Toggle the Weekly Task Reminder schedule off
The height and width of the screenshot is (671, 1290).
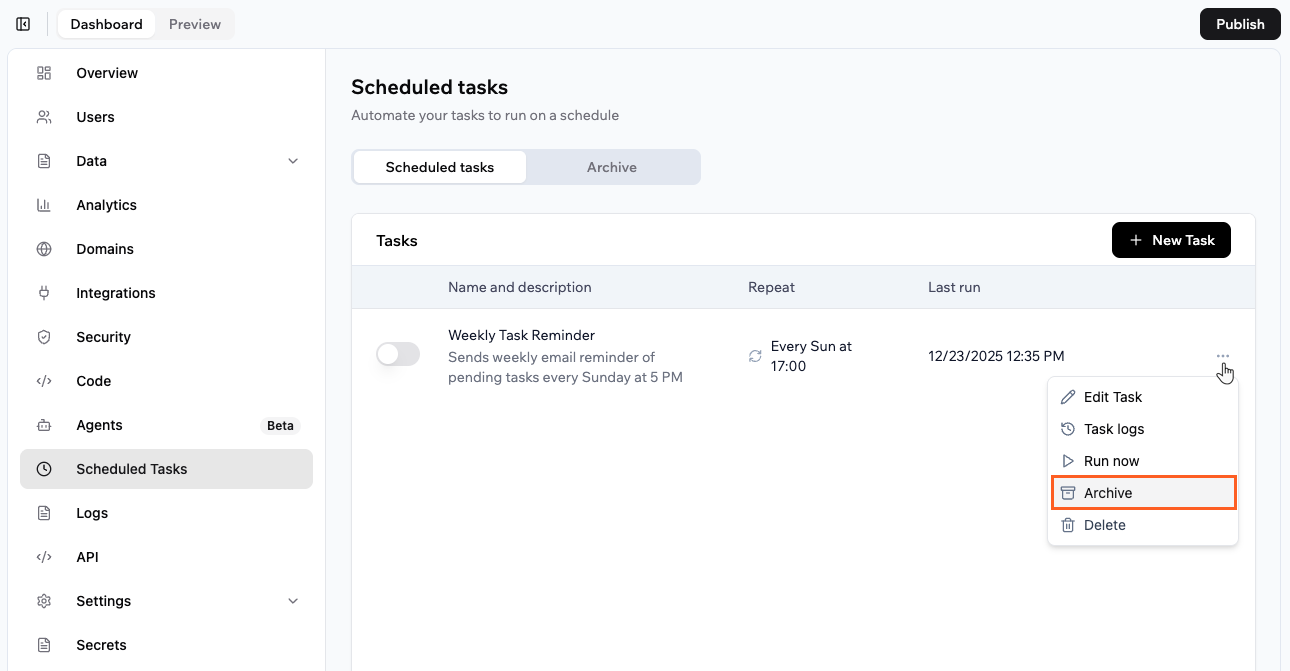pos(397,355)
